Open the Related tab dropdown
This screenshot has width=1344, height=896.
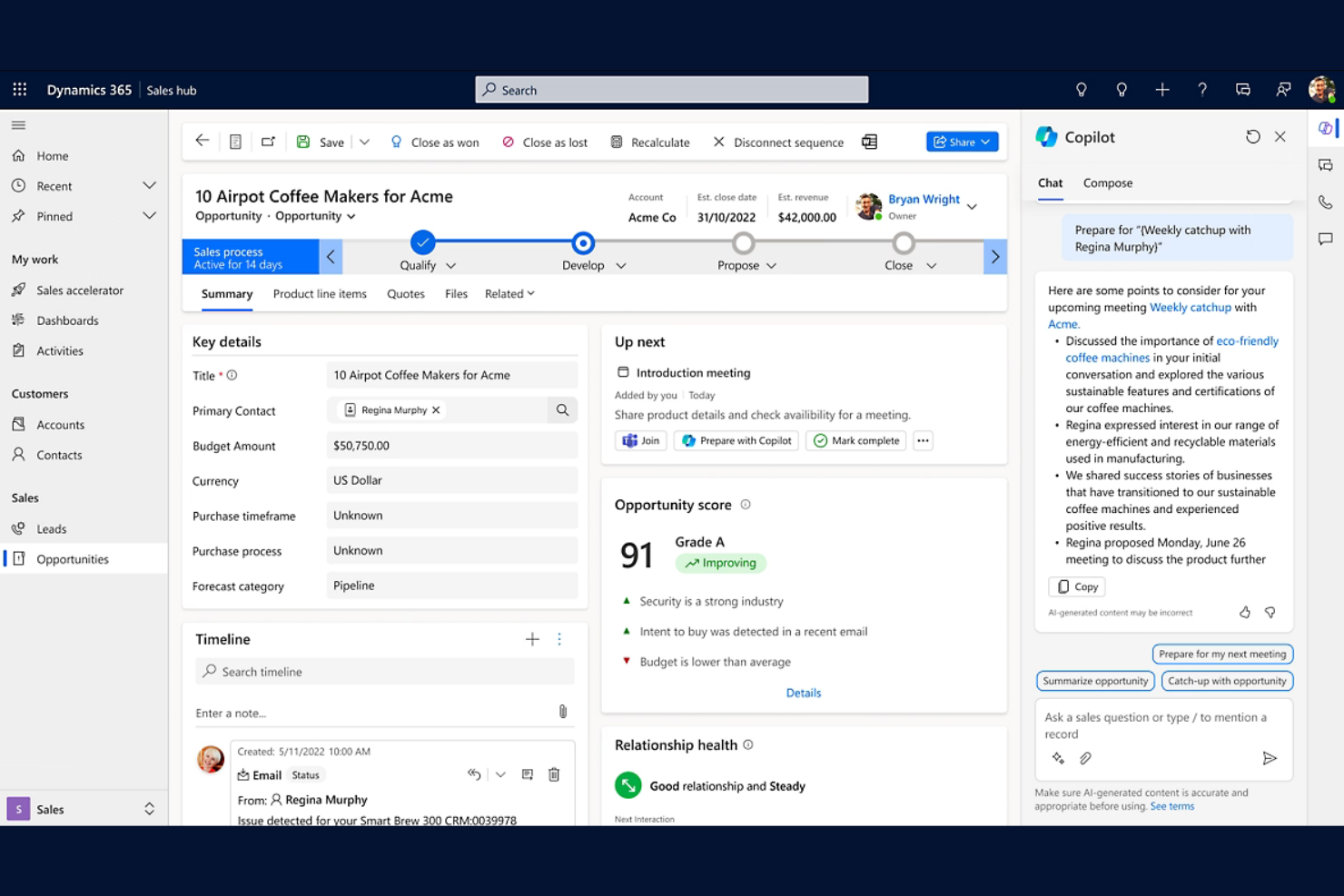[x=509, y=294]
